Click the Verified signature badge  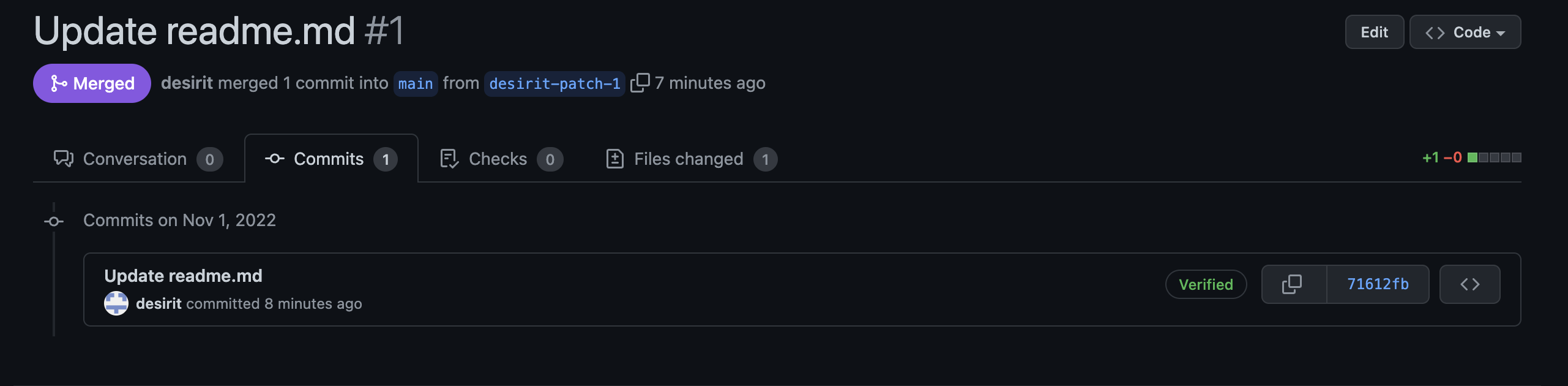tap(1206, 284)
